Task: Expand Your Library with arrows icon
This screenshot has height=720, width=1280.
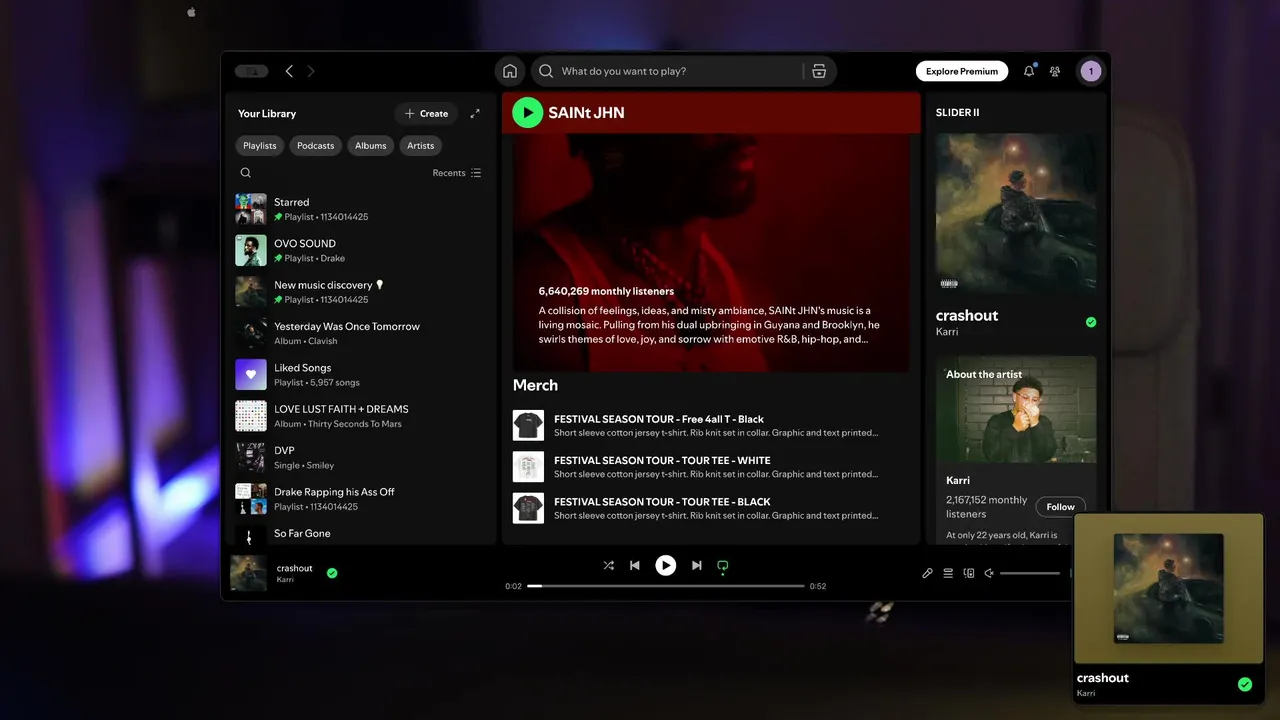Action: [475, 114]
